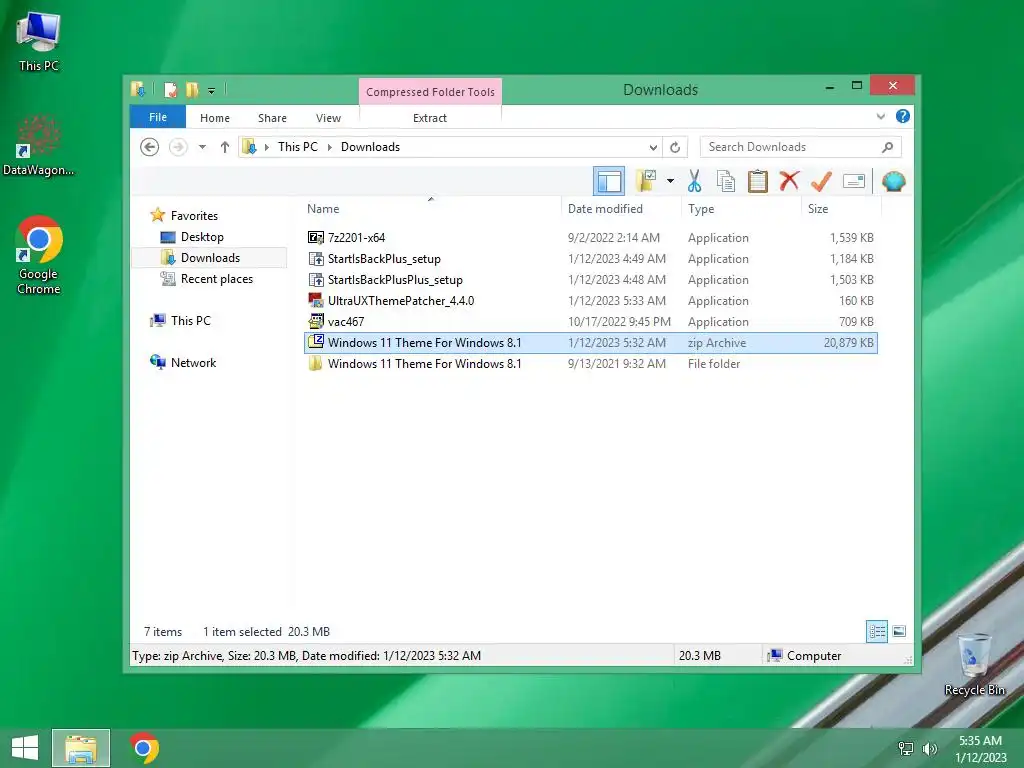Image resolution: width=1024 pixels, height=768 pixels.
Task: Click the Forward navigation arrow
Action: [x=178, y=147]
